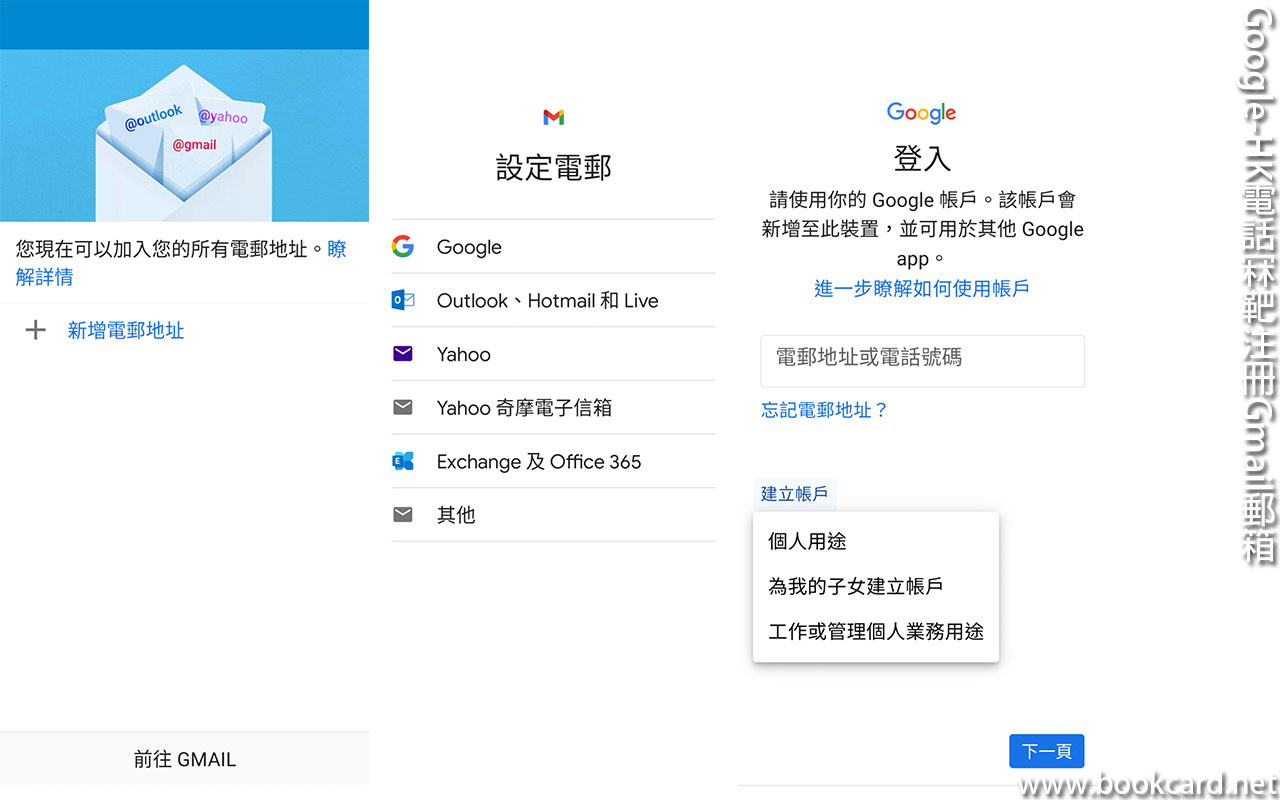Select the Outlook、Hotmail 和 Live option
Viewport: 1280px width, 800px height.
[x=547, y=301]
